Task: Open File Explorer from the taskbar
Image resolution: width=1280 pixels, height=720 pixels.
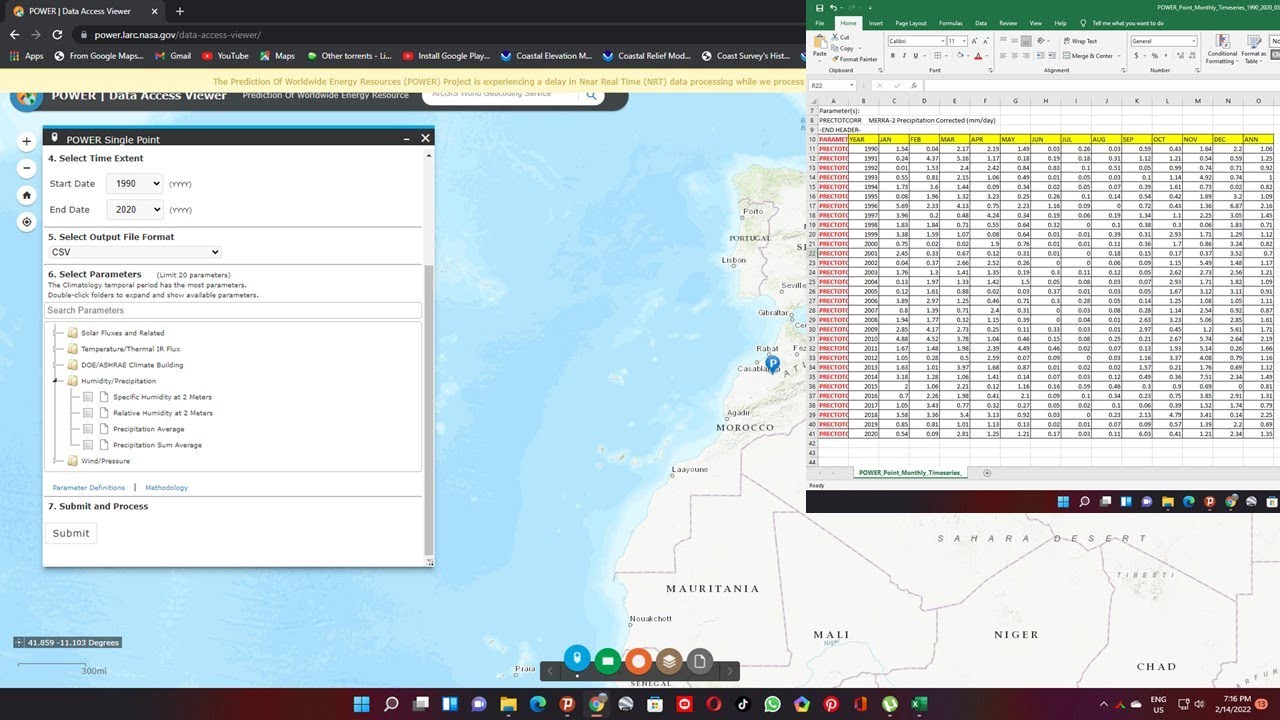Action: pyautogui.click(x=508, y=704)
